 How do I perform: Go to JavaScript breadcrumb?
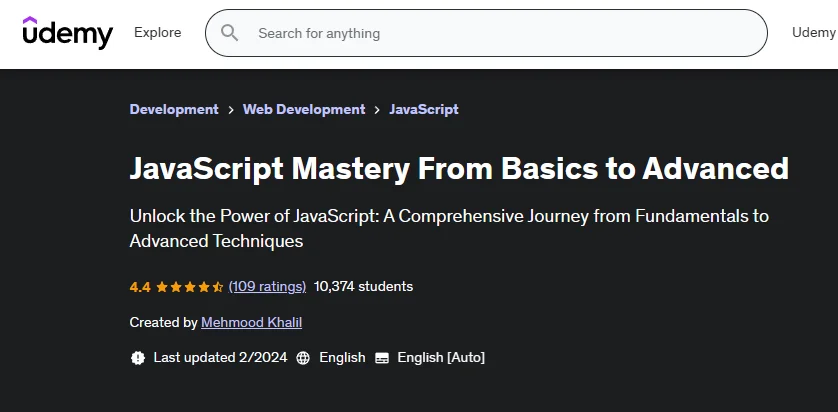(424, 109)
